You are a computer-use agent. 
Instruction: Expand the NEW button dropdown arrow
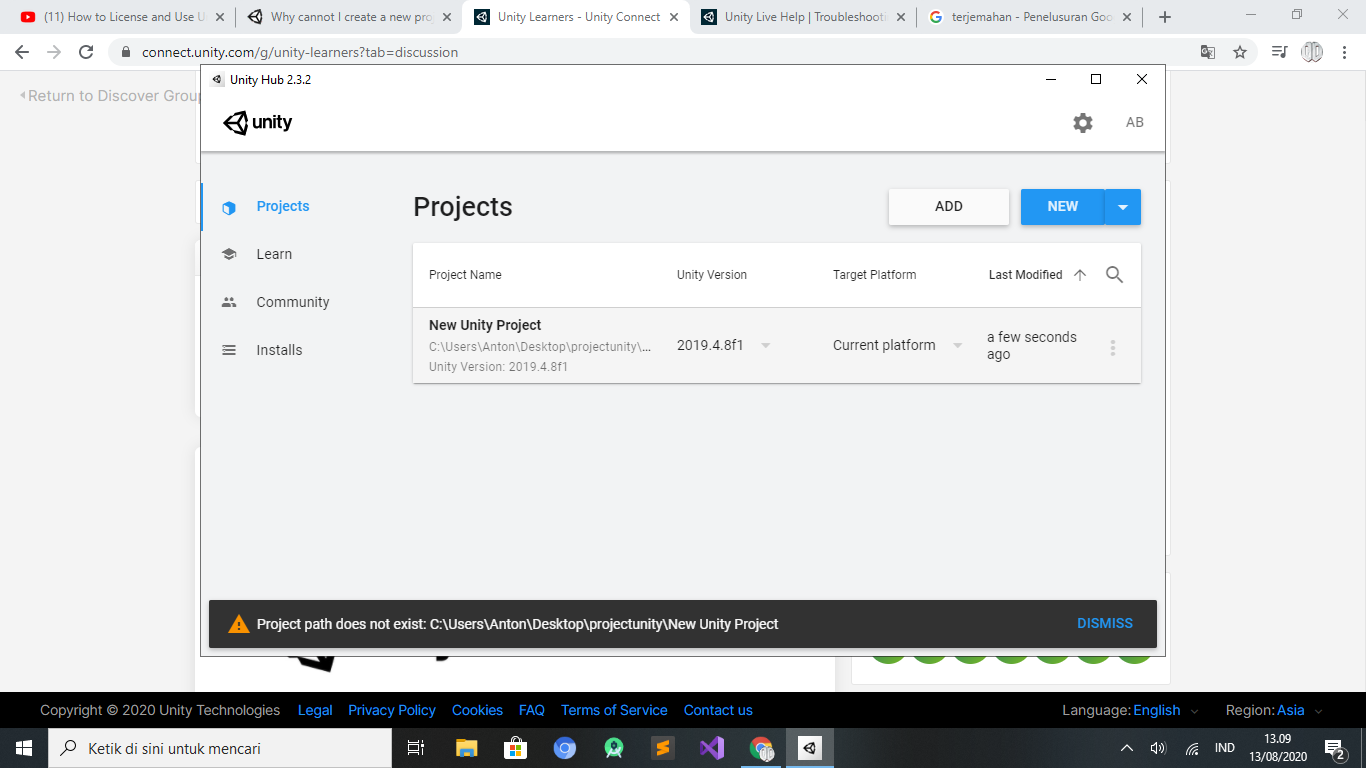tap(1123, 207)
